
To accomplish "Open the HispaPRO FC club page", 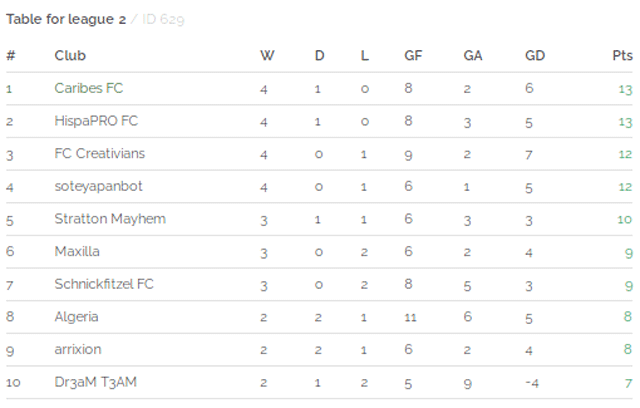I will pos(96,121).
